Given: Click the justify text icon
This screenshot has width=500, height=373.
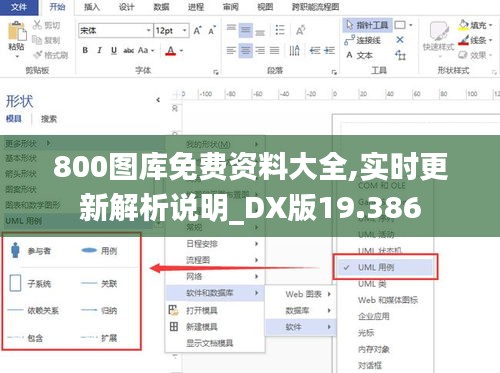Looking at the screenshot, I should [274, 50].
